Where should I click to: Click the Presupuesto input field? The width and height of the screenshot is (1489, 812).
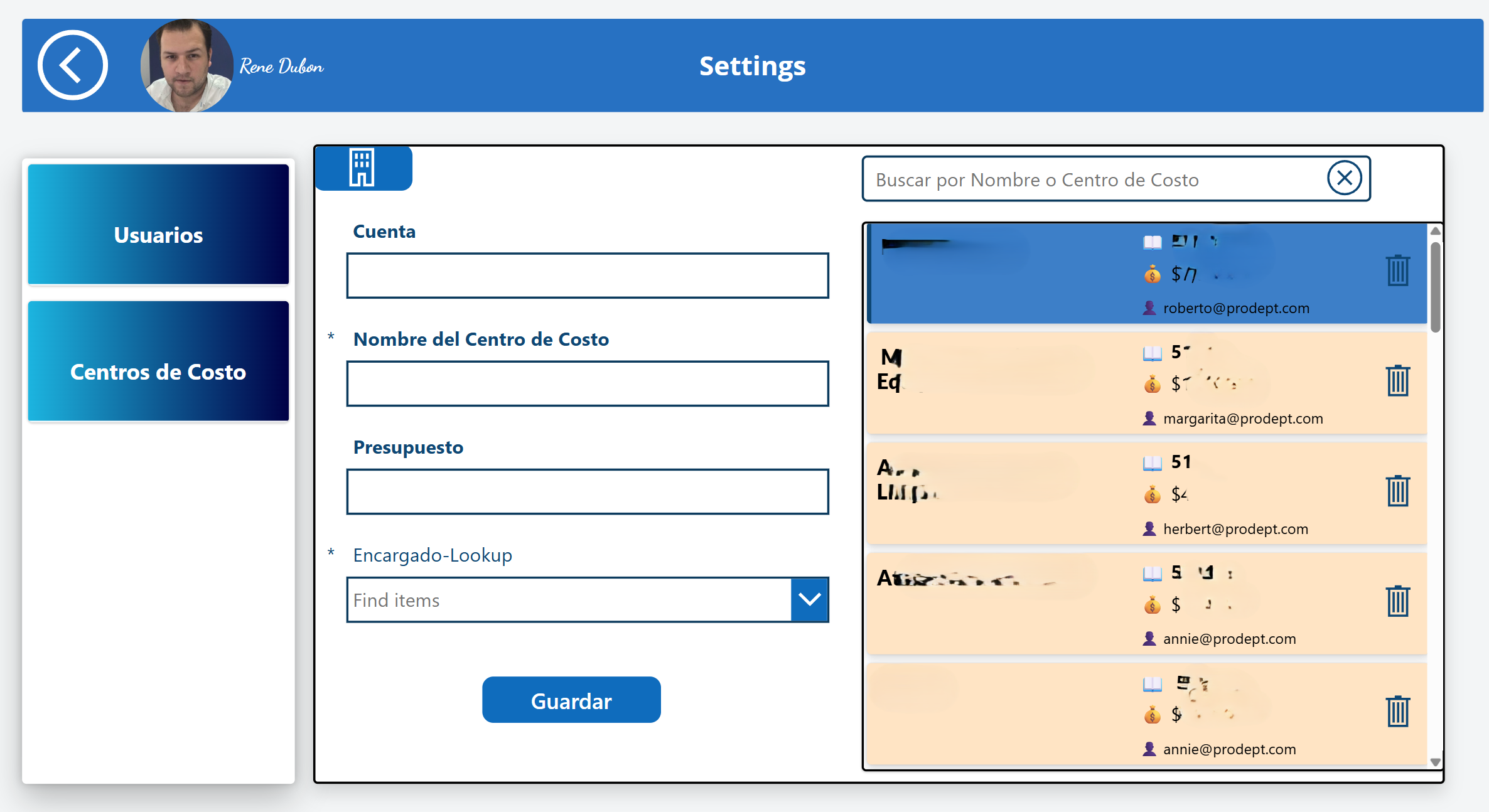coord(587,492)
